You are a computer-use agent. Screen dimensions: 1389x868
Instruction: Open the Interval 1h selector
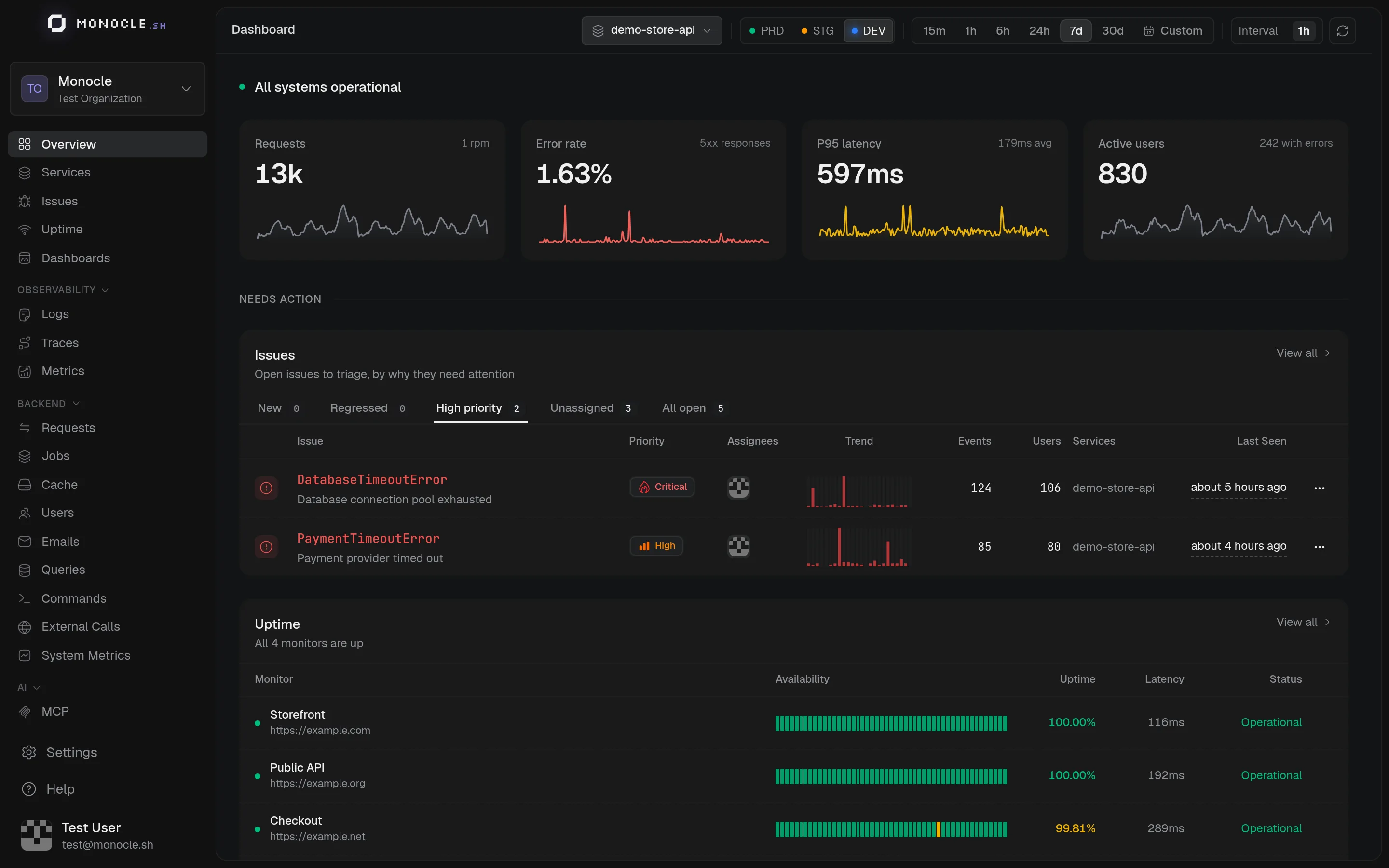(x=1277, y=30)
